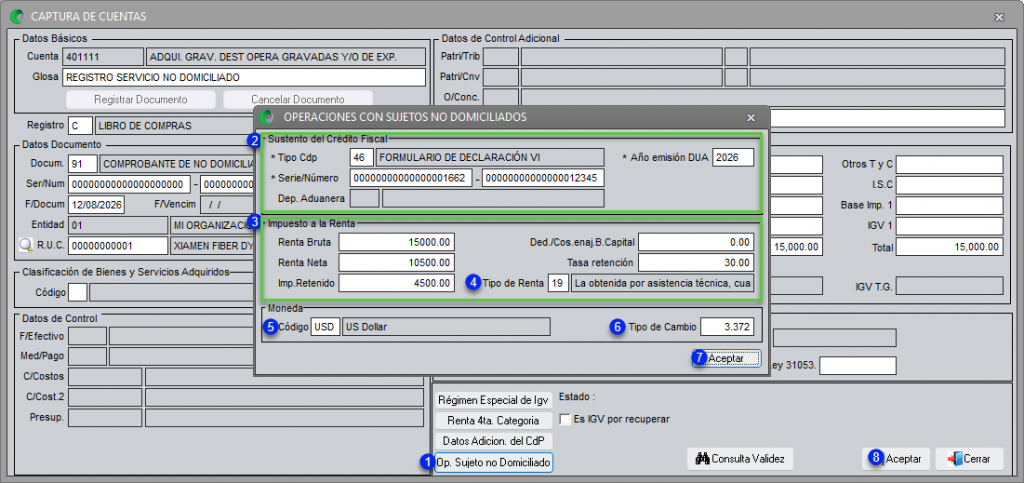
Task: Click the Número field ending 12345
Action: pos(543,178)
